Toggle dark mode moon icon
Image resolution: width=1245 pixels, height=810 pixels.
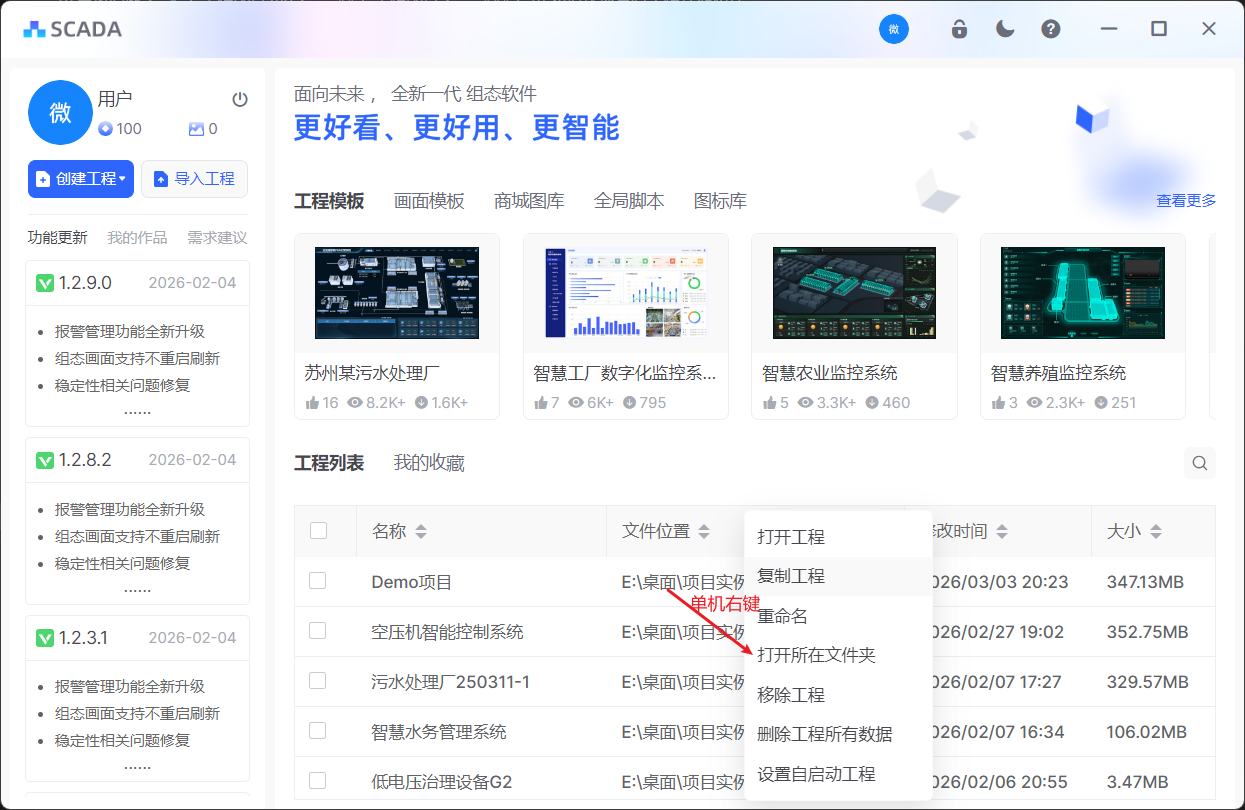[1005, 29]
